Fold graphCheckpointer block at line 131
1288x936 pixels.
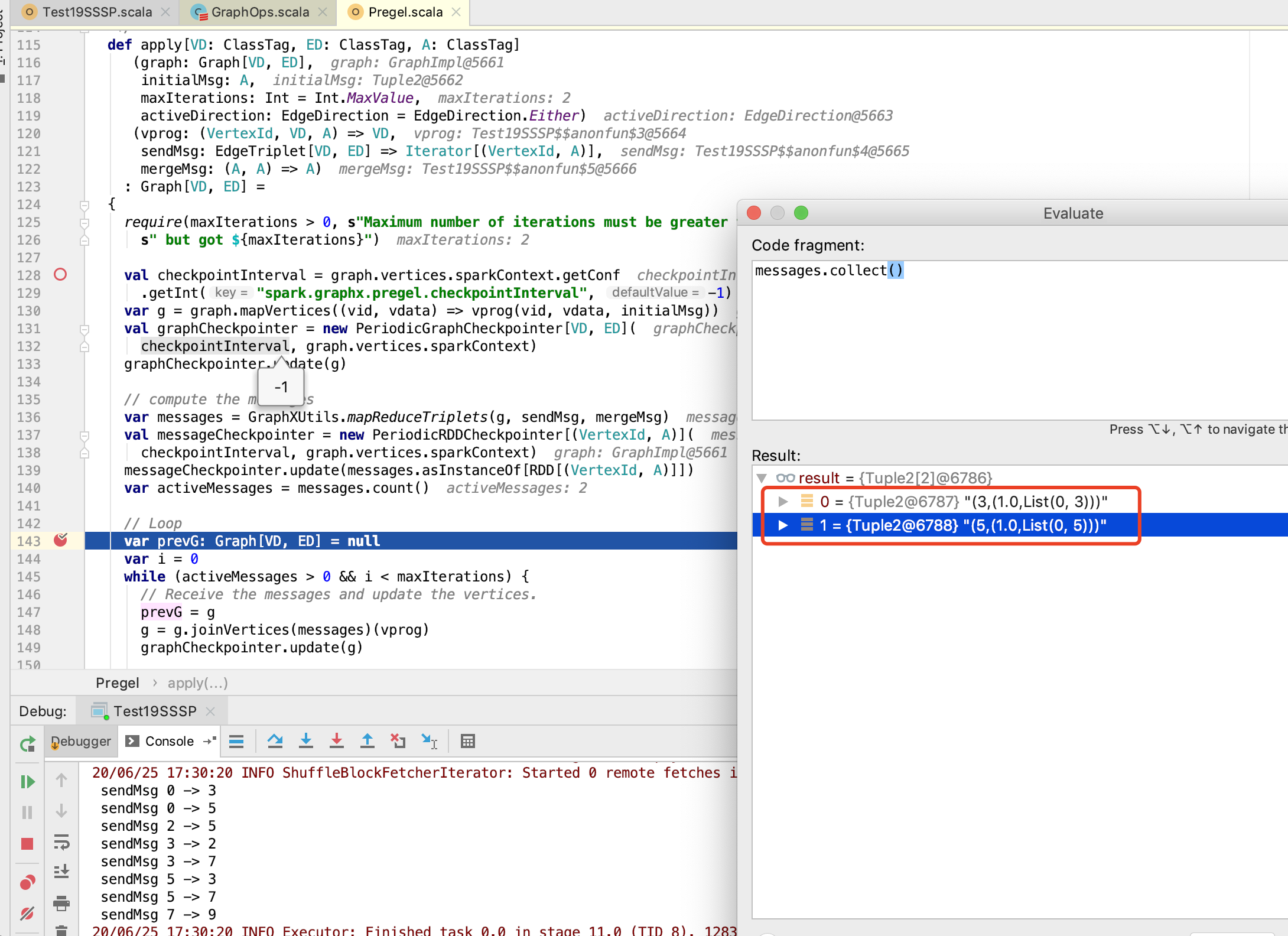84,329
